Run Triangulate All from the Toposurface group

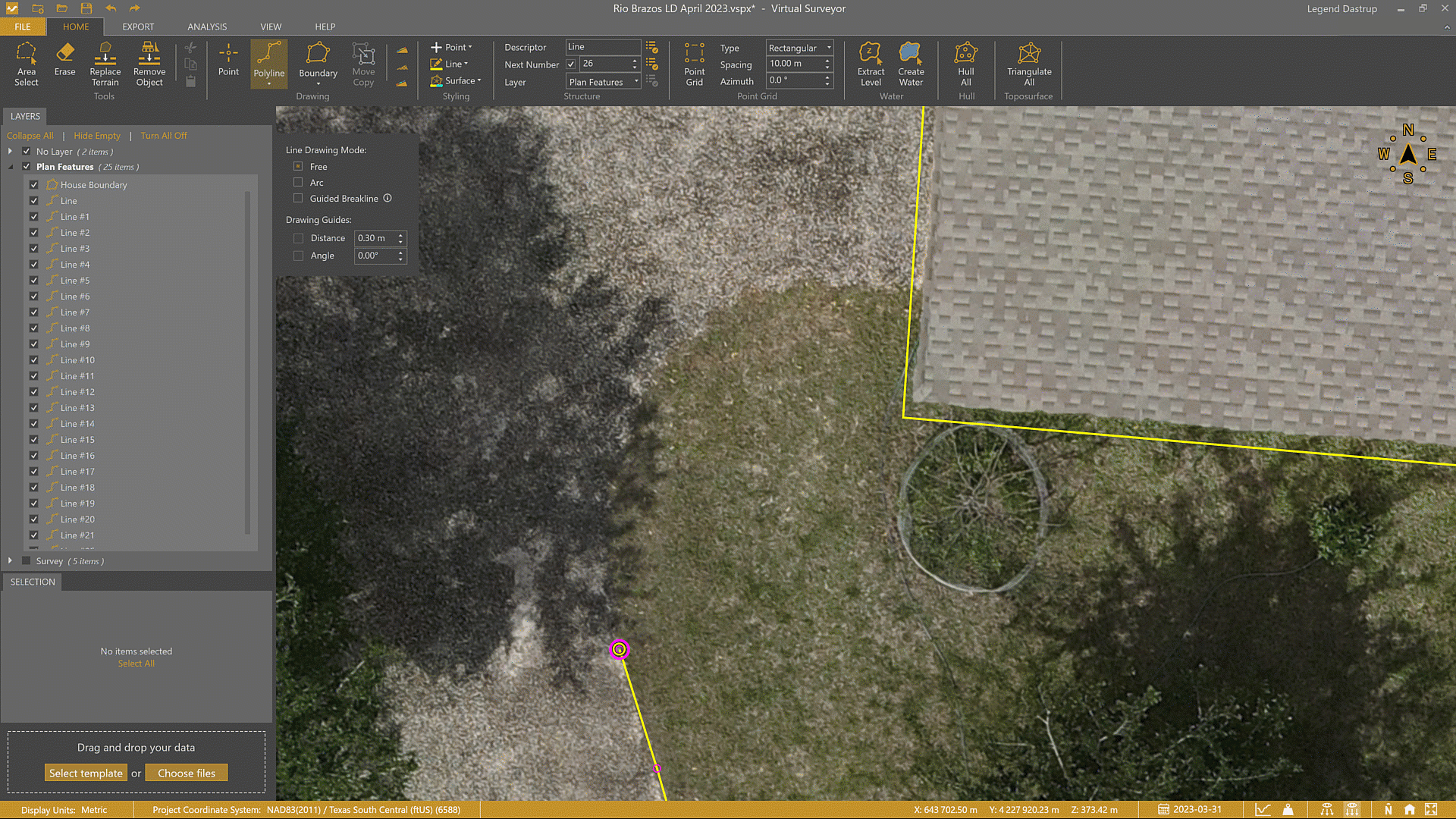(1028, 64)
